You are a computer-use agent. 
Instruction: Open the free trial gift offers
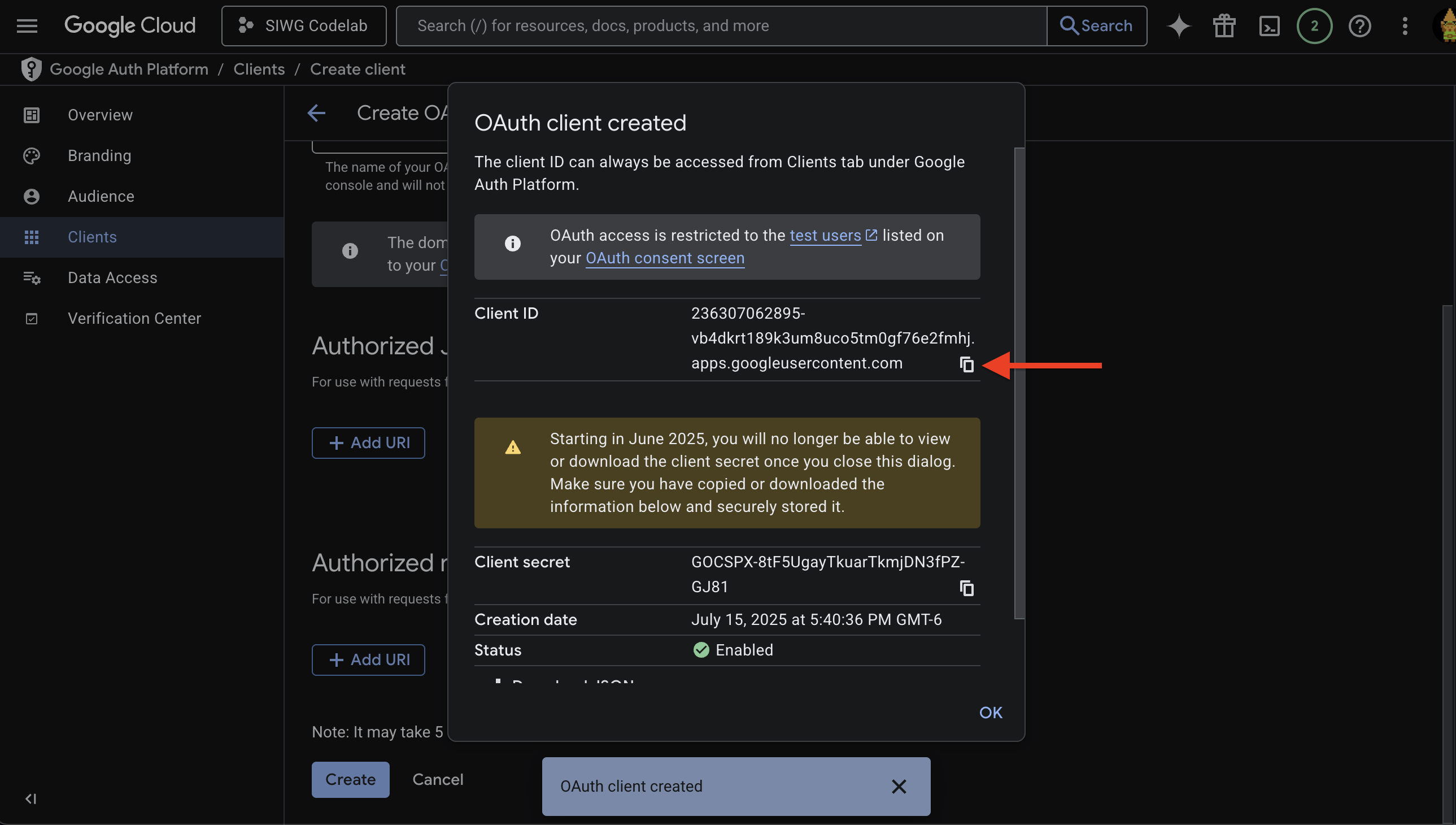(1223, 25)
